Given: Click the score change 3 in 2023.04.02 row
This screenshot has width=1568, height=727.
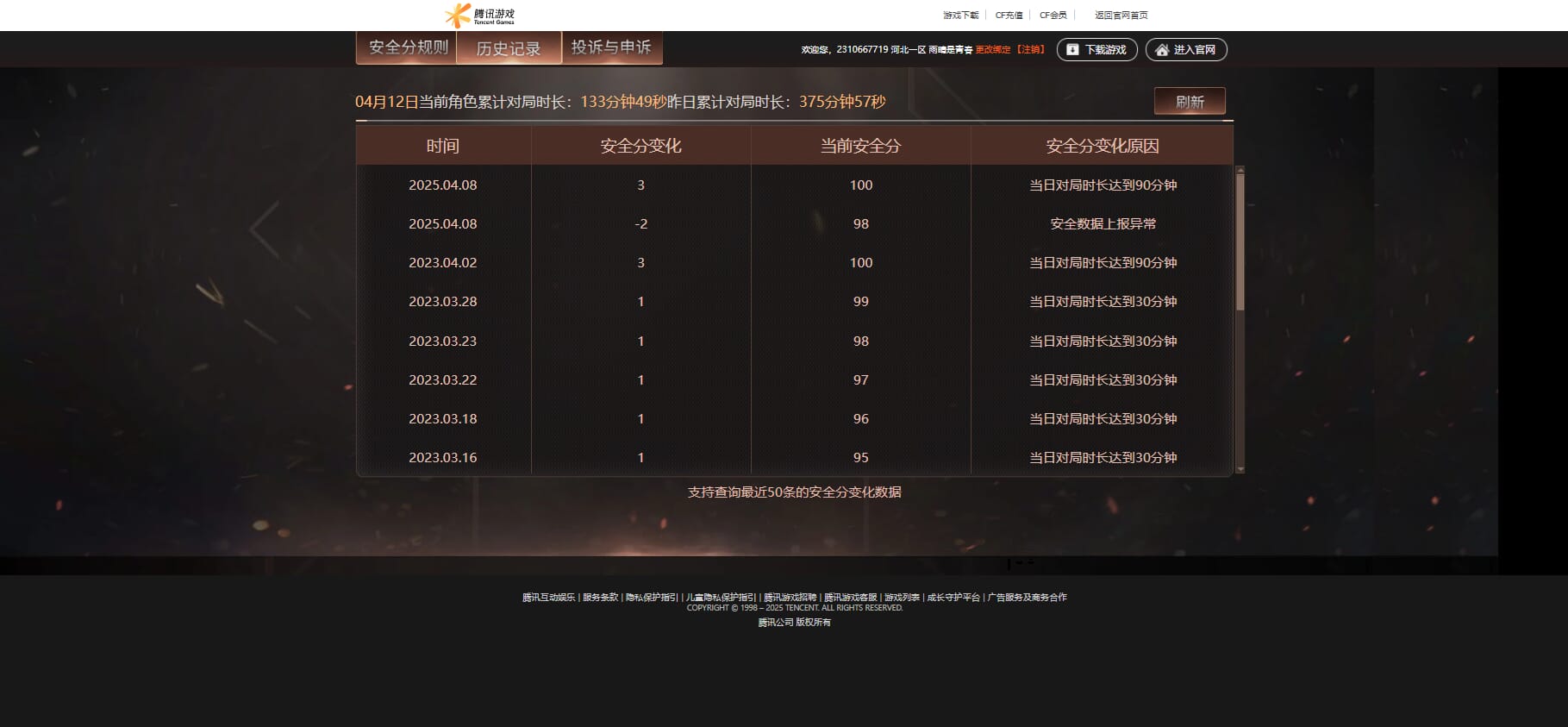Looking at the screenshot, I should click(x=641, y=263).
